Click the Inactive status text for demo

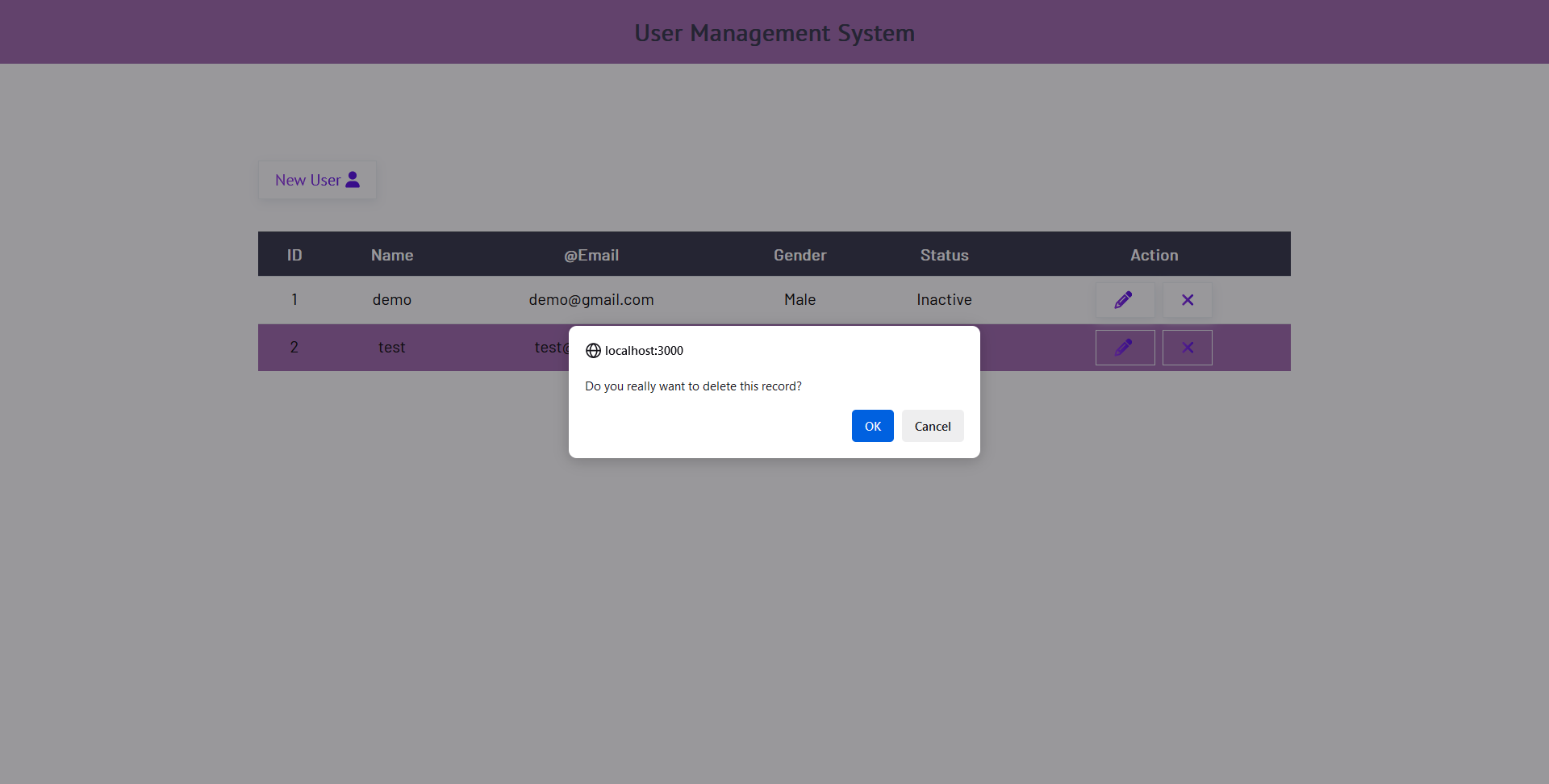pos(943,299)
